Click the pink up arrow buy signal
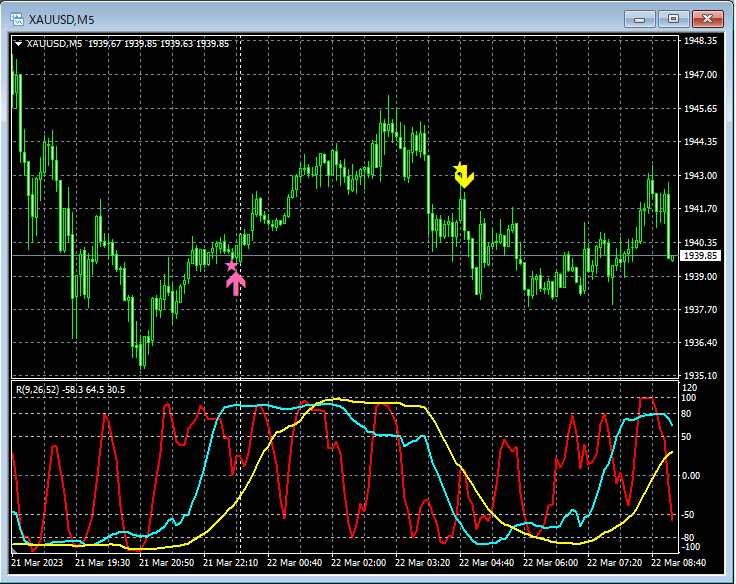This screenshot has width=736, height=584. [x=236, y=284]
